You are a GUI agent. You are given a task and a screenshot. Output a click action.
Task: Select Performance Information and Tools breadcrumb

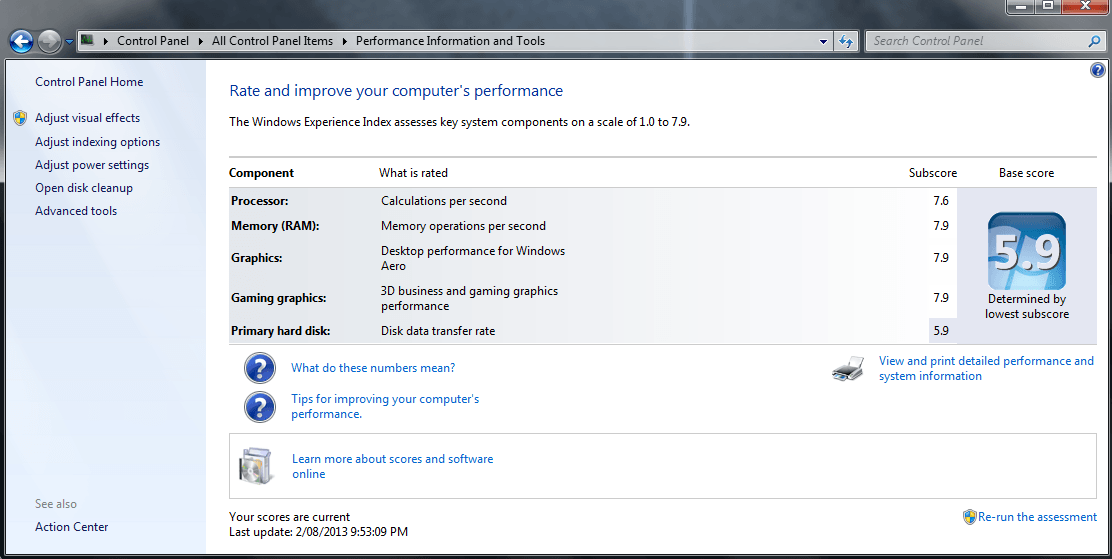tap(450, 41)
